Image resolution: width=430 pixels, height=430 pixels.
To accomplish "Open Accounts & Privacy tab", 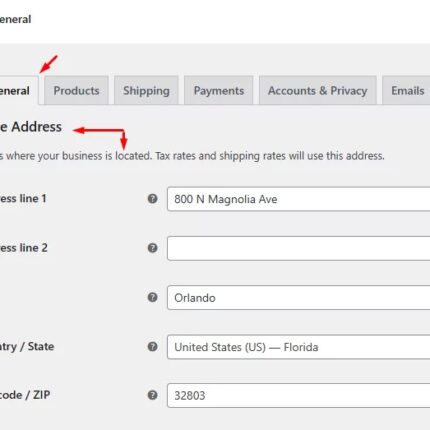I will click(x=318, y=90).
